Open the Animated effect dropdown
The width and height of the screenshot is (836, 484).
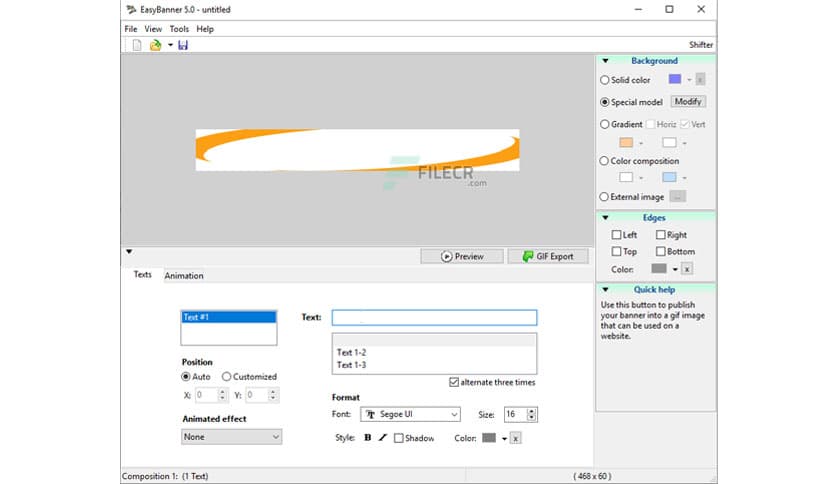point(231,437)
